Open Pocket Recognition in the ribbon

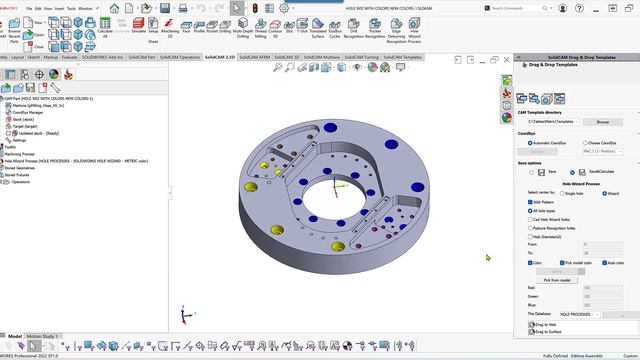click(x=375, y=28)
